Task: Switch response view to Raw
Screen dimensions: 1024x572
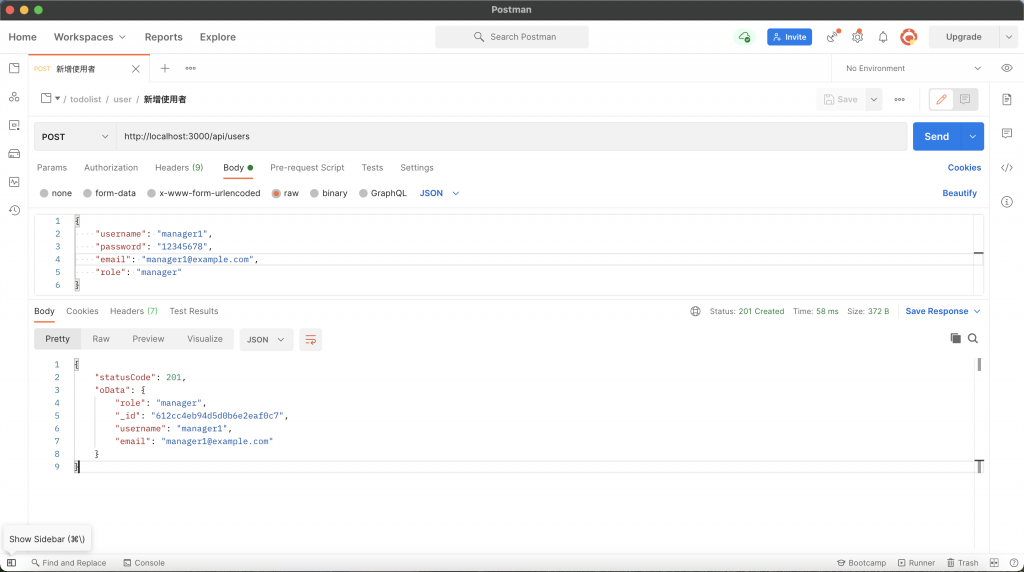Action: coord(101,339)
